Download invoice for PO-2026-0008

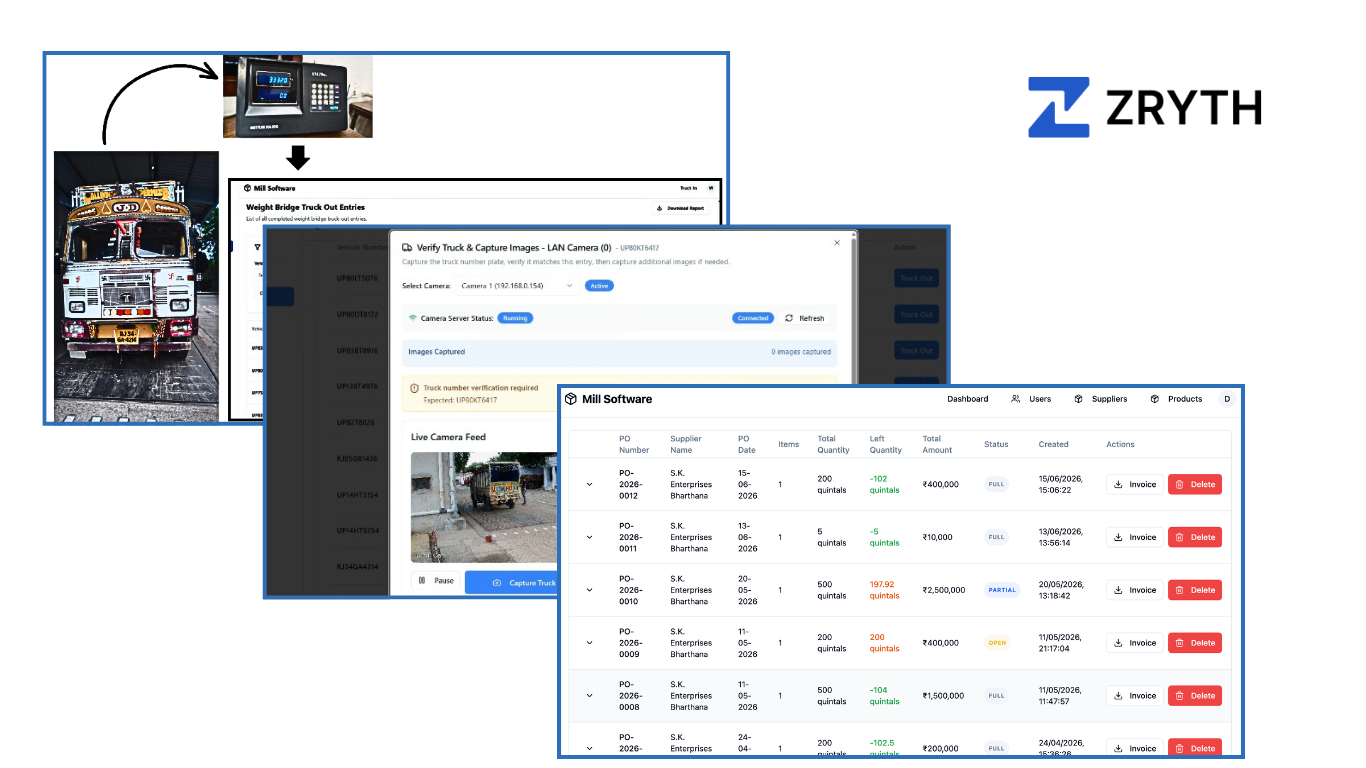[x=1135, y=696]
